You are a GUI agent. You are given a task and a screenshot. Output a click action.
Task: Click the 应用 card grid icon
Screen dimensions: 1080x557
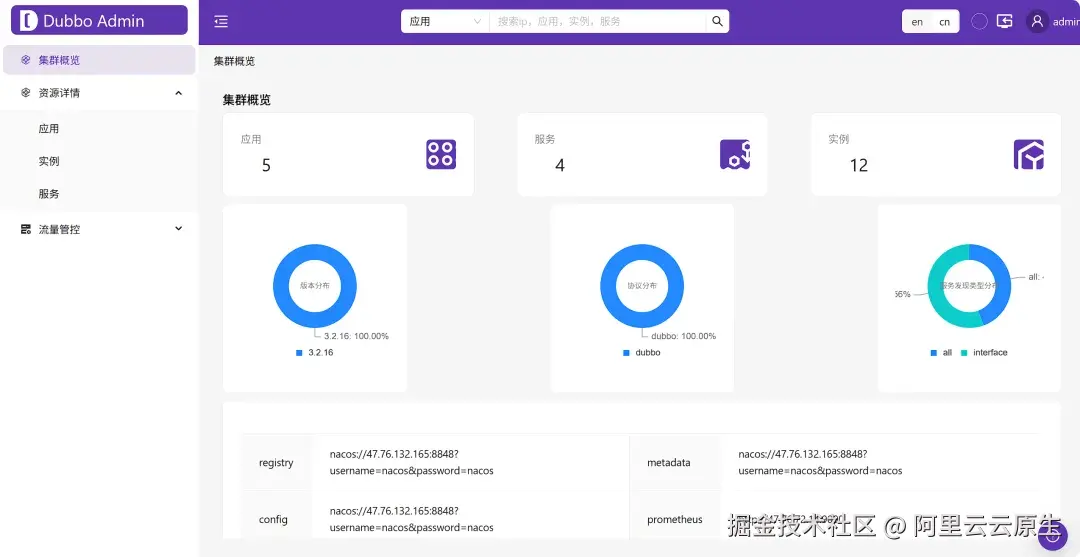(x=441, y=154)
